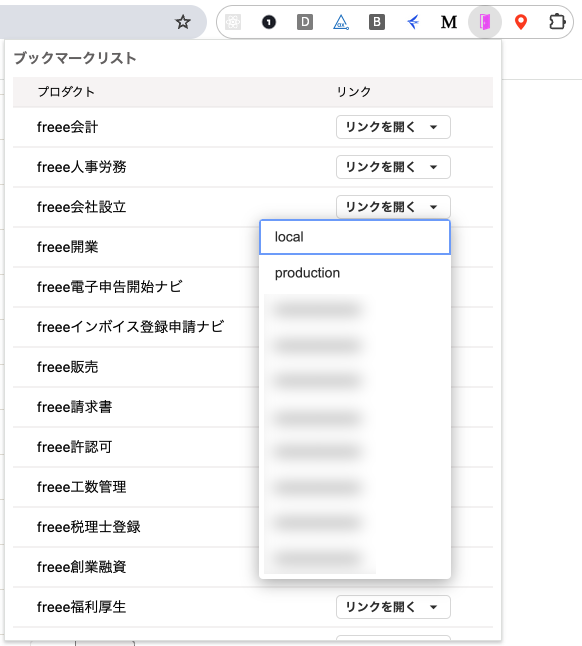Click the freeeインボイス登録申請ナビ row text
582x646 pixels.
pos(131,327)
